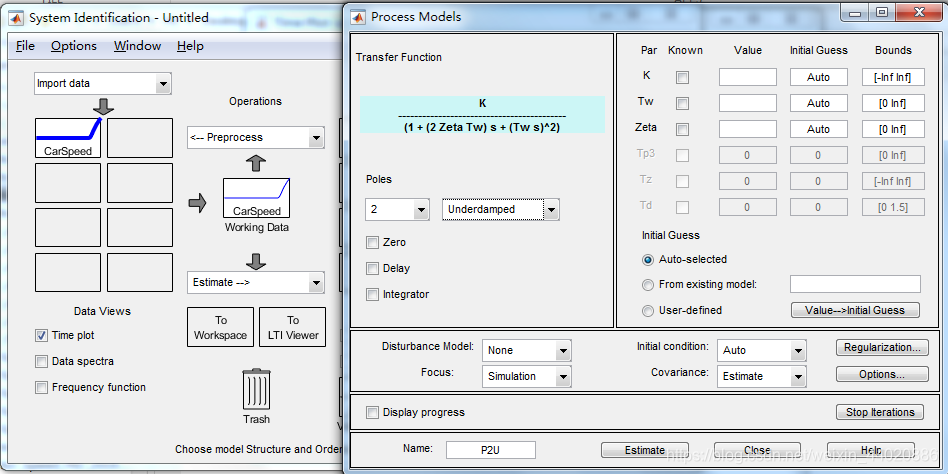
Task: Open the Focus dropdown
Action: pyautogui.click(x=526, y=377)
